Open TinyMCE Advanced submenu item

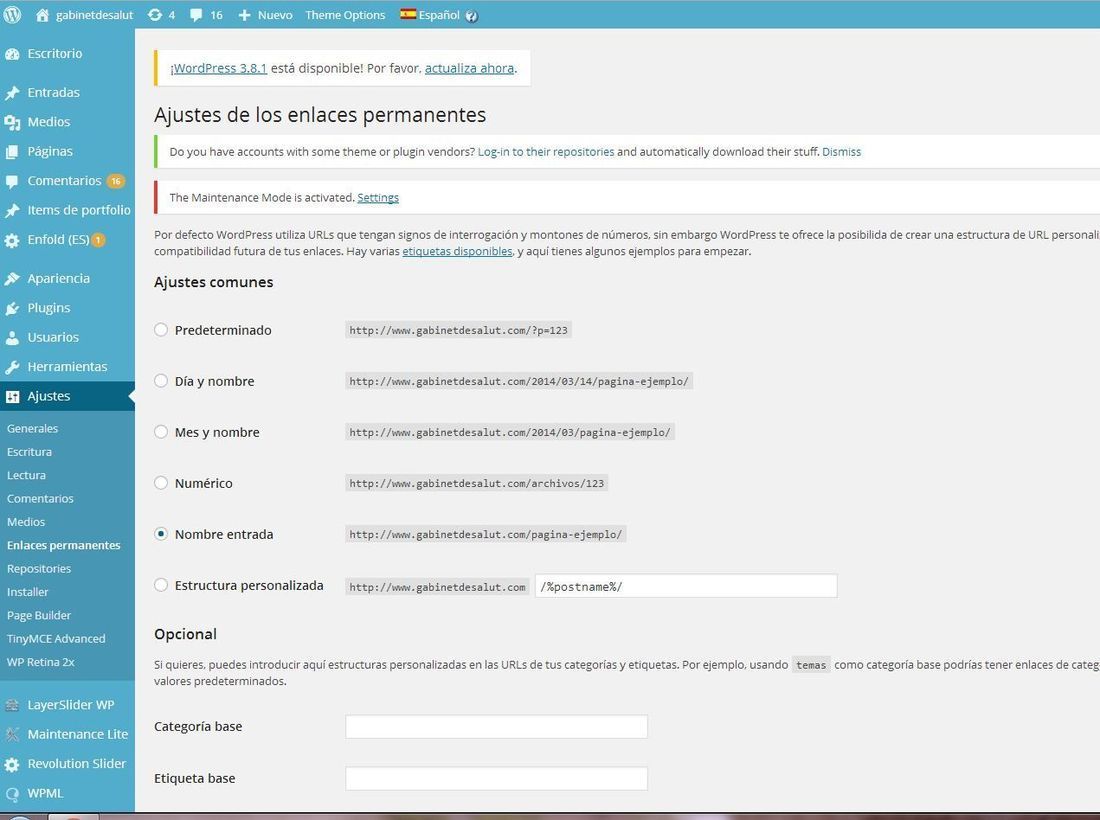point(56,639)
